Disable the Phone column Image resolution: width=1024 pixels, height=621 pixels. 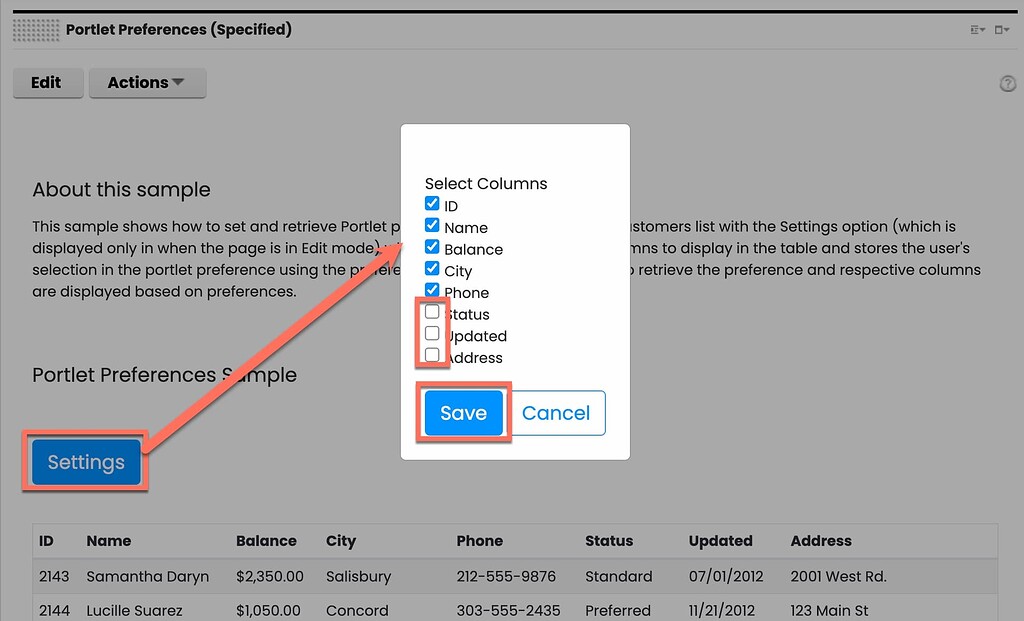point(432,291)
